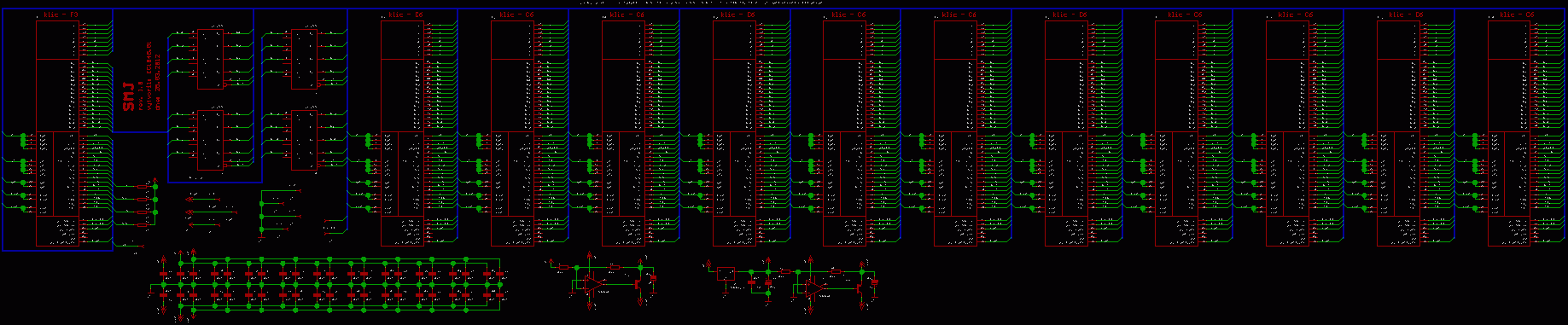Select the right op-amp triangle symbol
This screenshot has width=1568, height=325.
815,288
